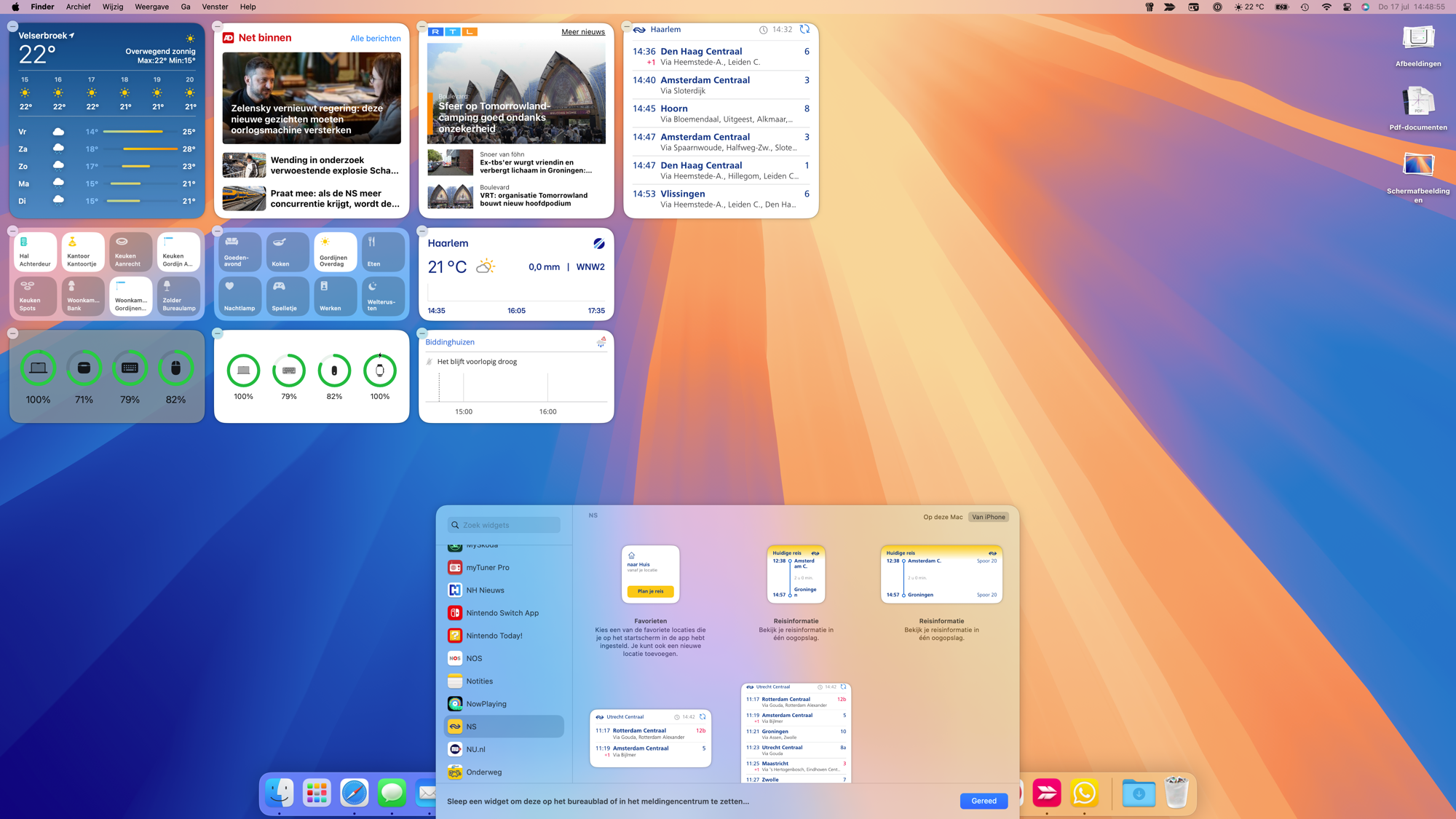Open the Help menu

click(248, 7)
